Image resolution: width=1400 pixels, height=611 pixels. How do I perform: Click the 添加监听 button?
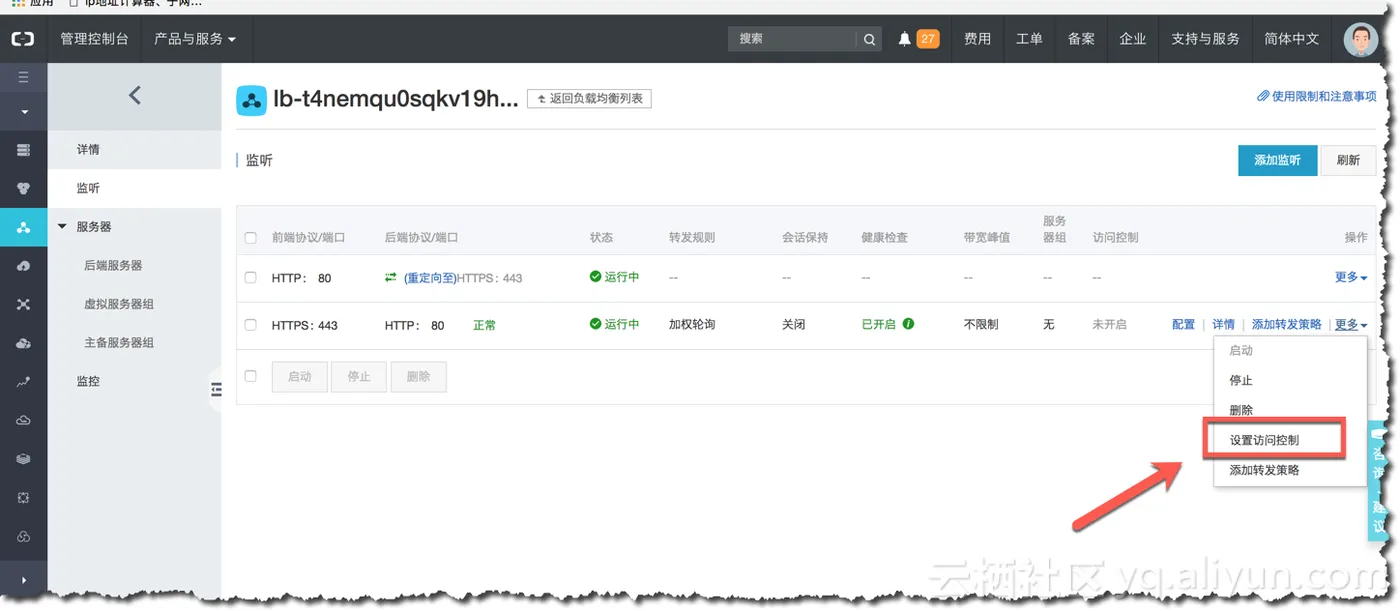point(1277,160)
